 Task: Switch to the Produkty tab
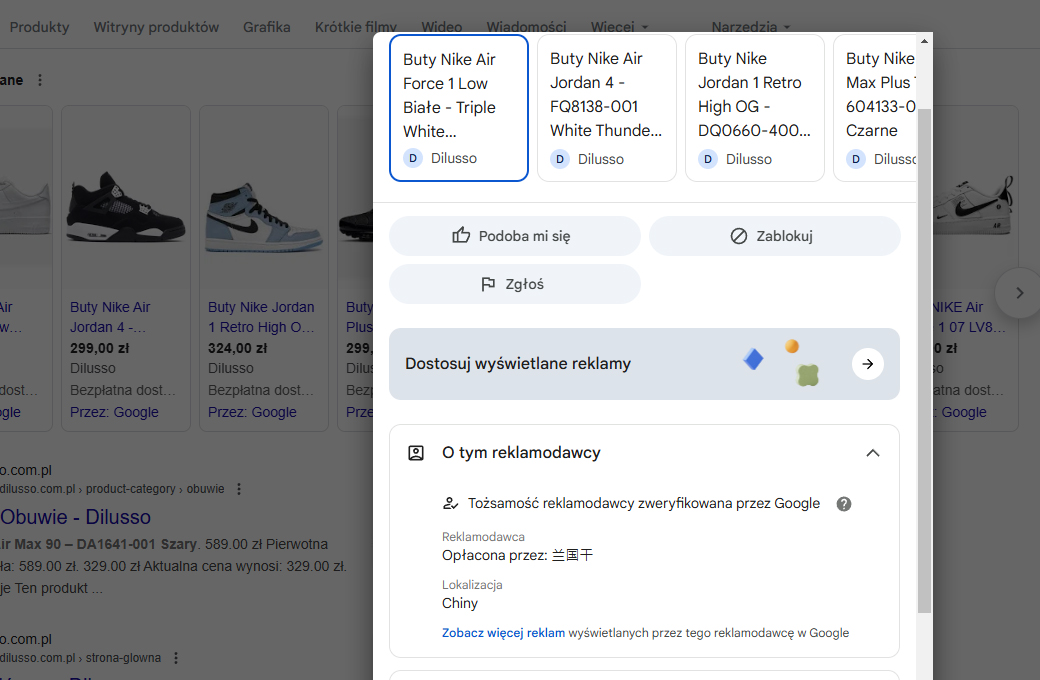pyautogui.click(x=39, y=27)
